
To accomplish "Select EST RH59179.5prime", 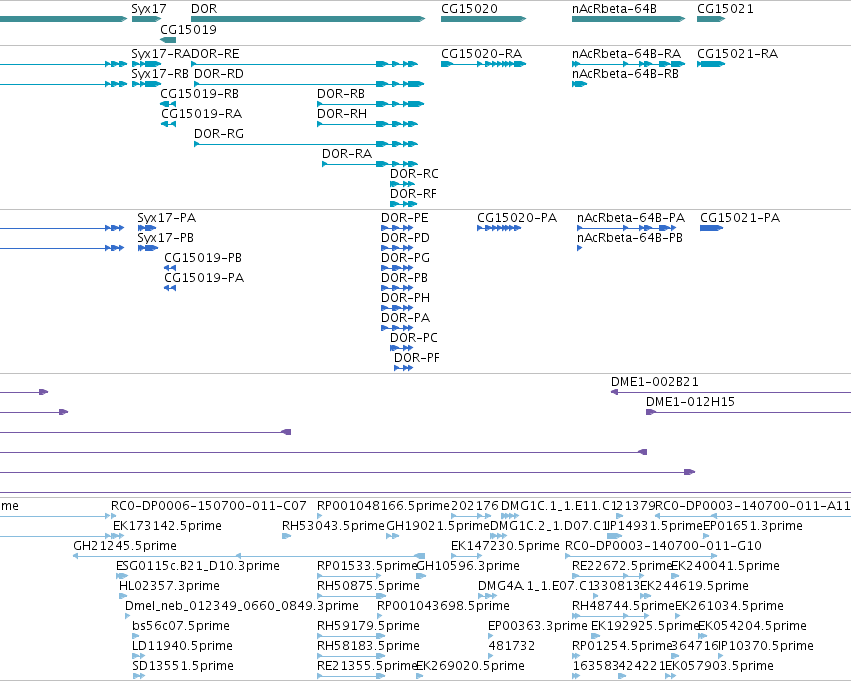I will pyautogui.click(x=351, y=636).
